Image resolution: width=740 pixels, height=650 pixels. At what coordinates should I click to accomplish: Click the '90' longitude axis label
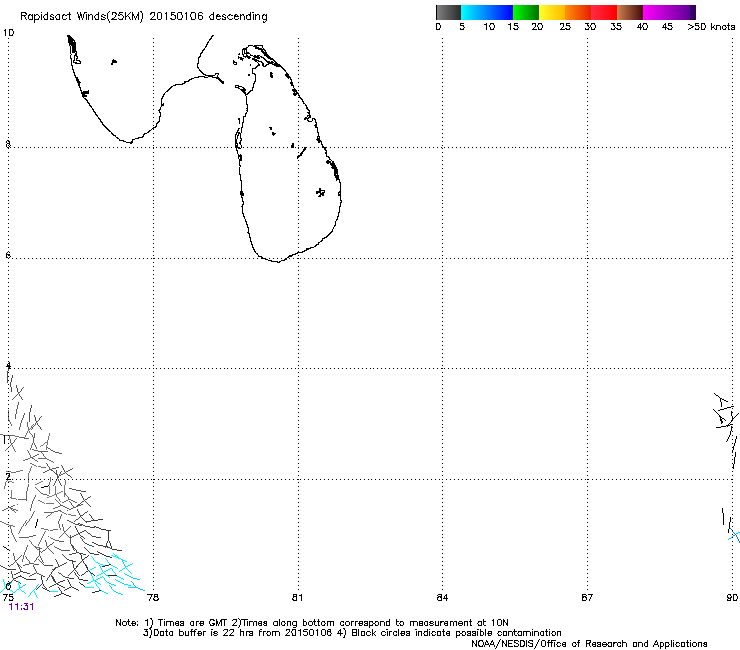[732, 598]
